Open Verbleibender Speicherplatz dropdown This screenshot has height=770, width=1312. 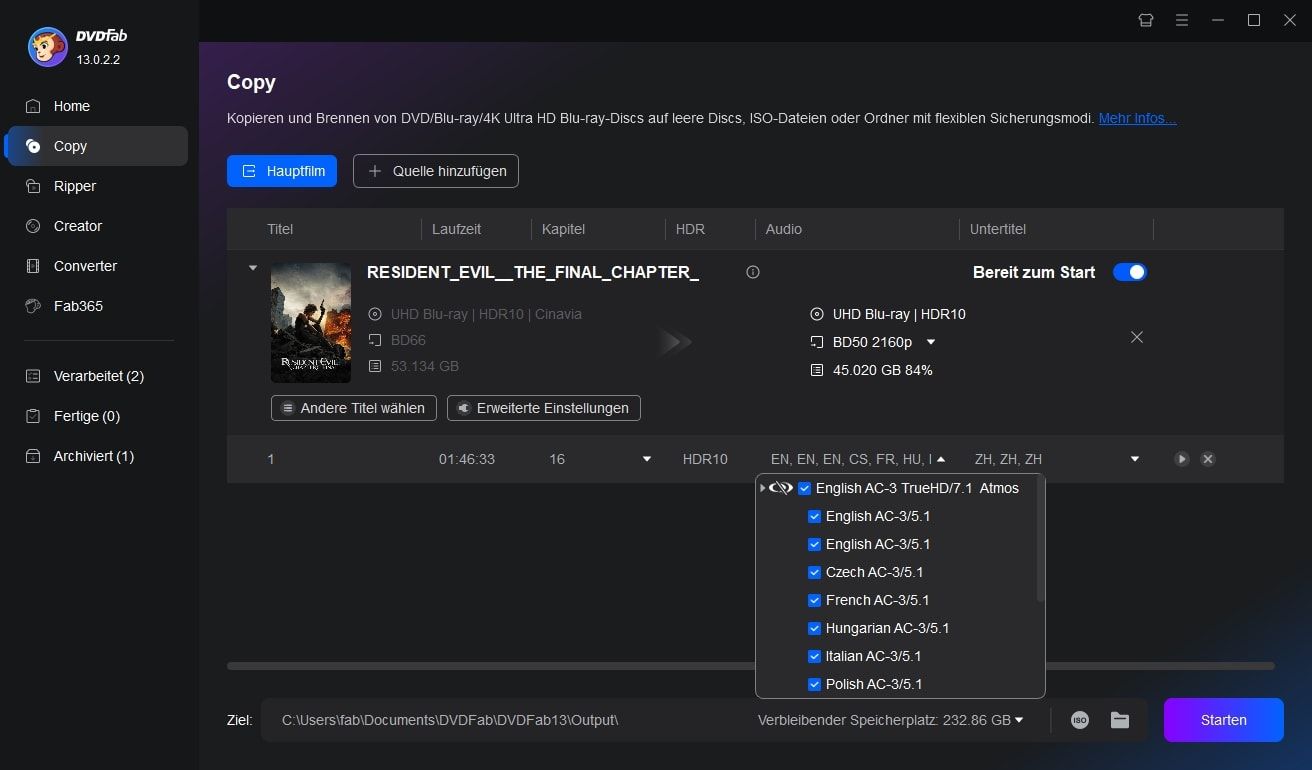(1019, 720)
